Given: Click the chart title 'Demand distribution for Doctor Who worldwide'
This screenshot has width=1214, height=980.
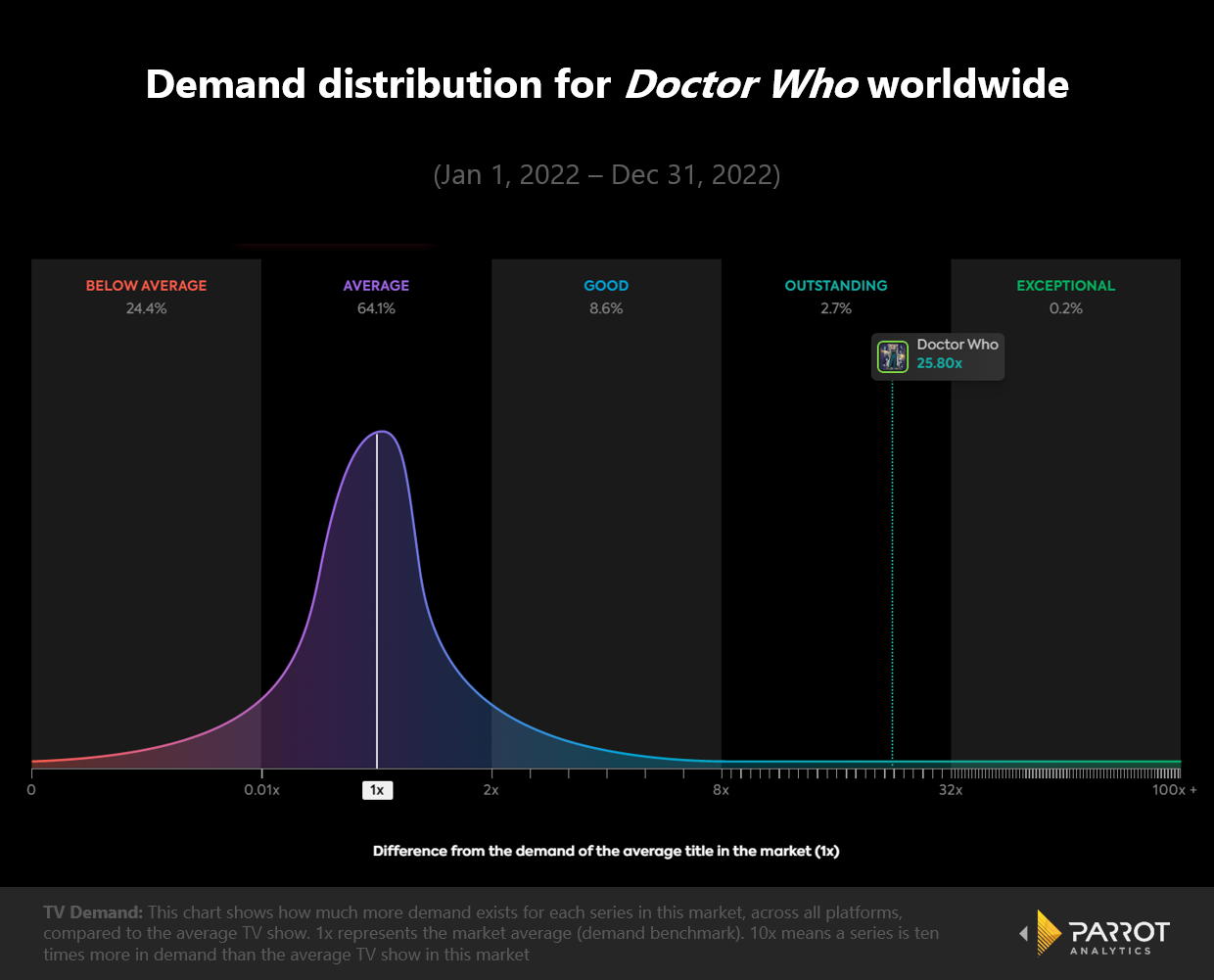Looking at the screenshot, I should pyautogui.click(x=607, y=84).
